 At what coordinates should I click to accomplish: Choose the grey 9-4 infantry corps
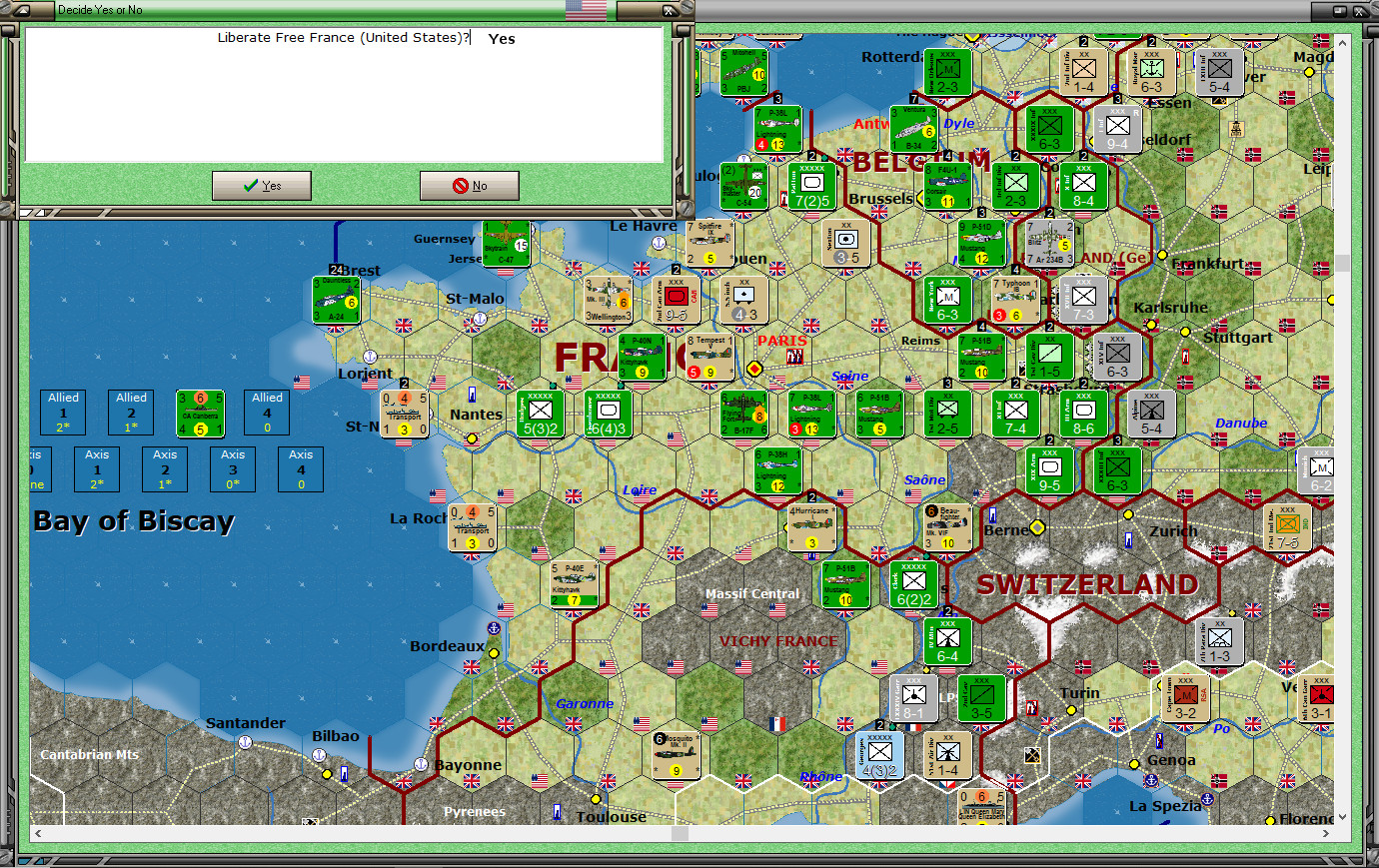pos(1117,129)
